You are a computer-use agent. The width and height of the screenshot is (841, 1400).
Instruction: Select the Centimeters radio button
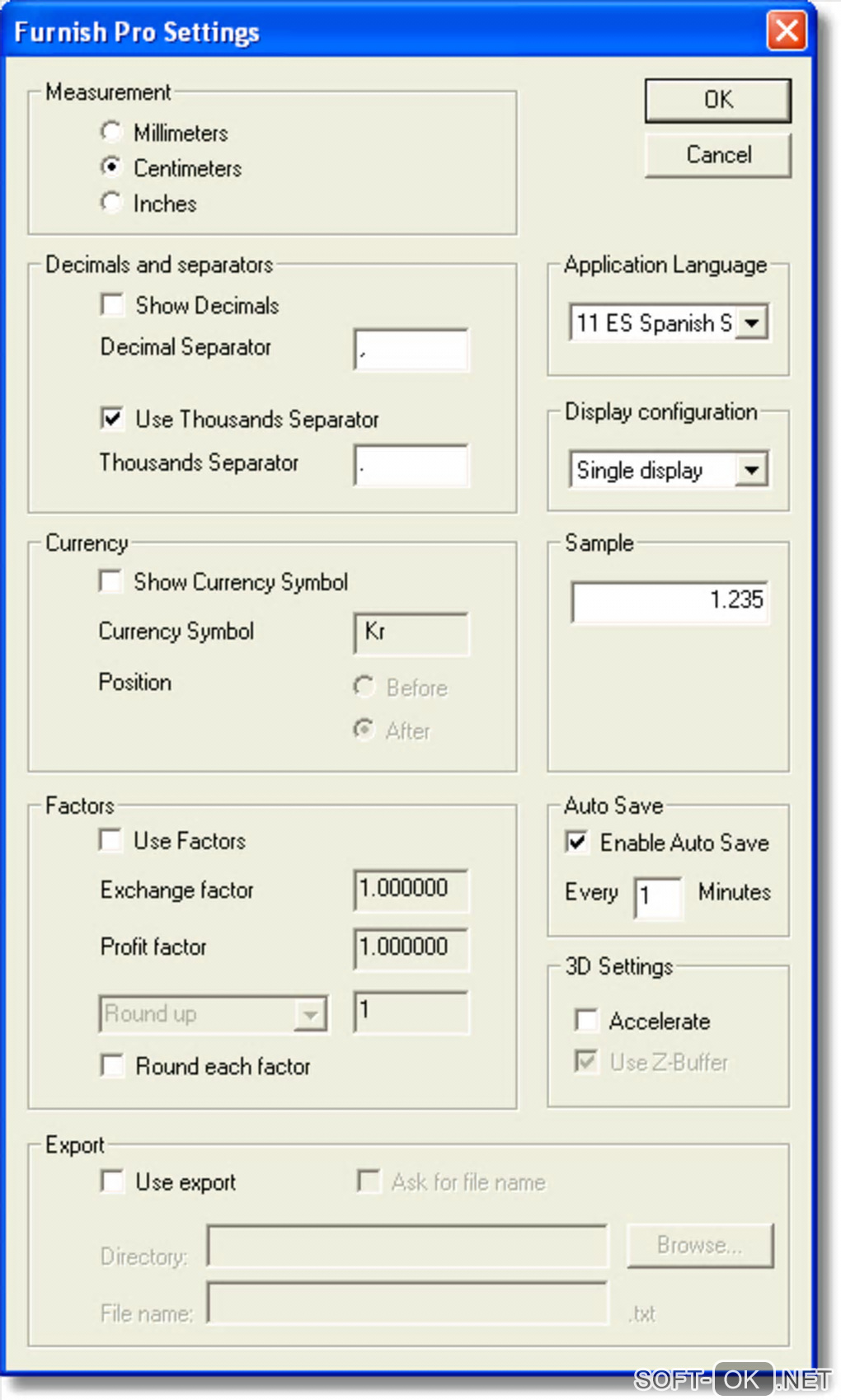coord(111,167)
